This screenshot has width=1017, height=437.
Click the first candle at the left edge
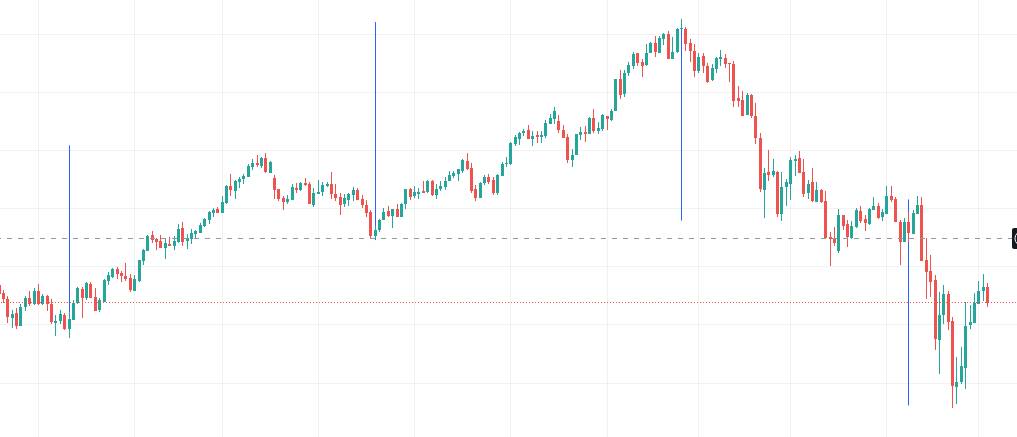tap(2, 295)
